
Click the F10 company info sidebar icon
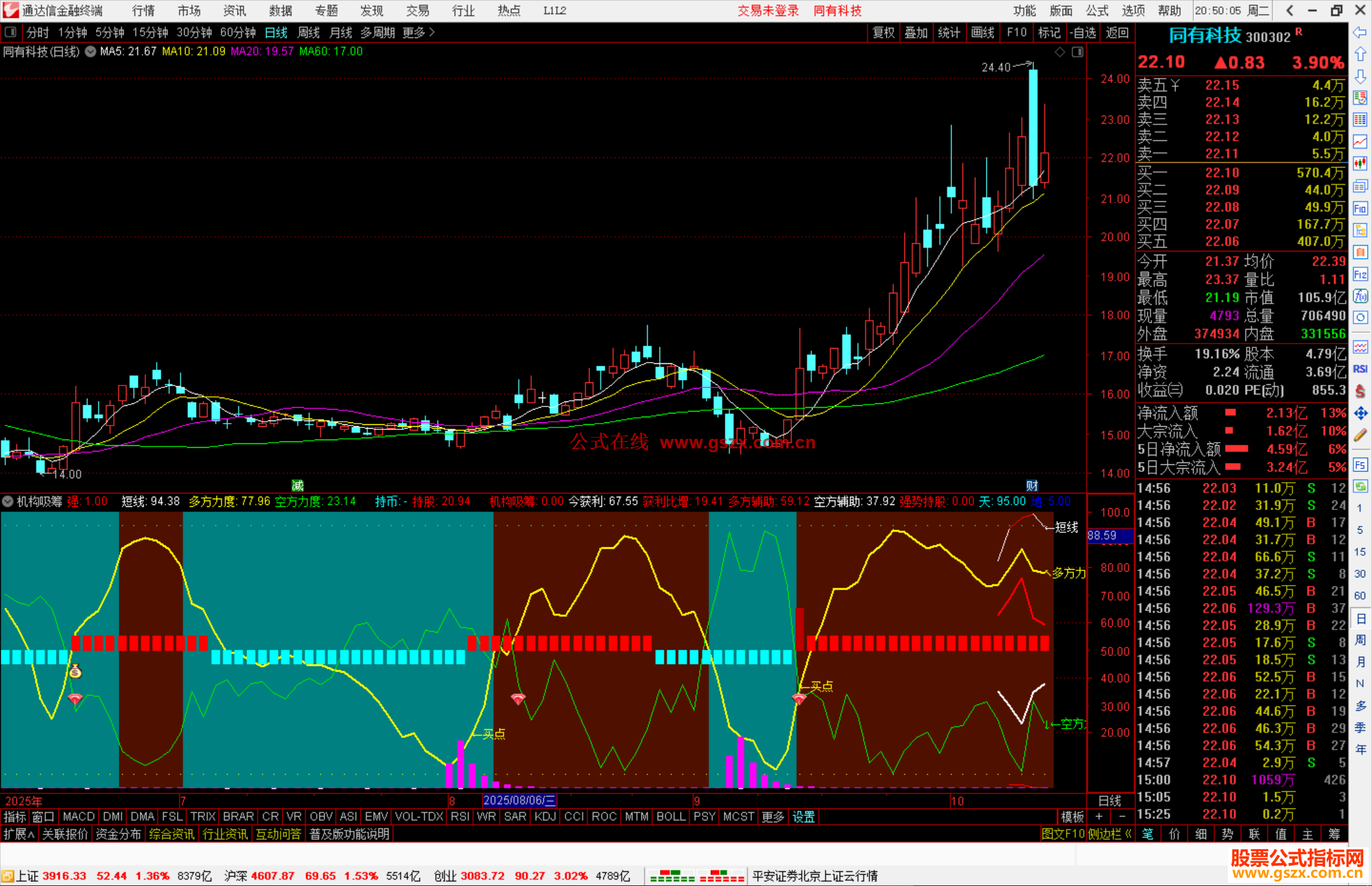(1360, 209)
